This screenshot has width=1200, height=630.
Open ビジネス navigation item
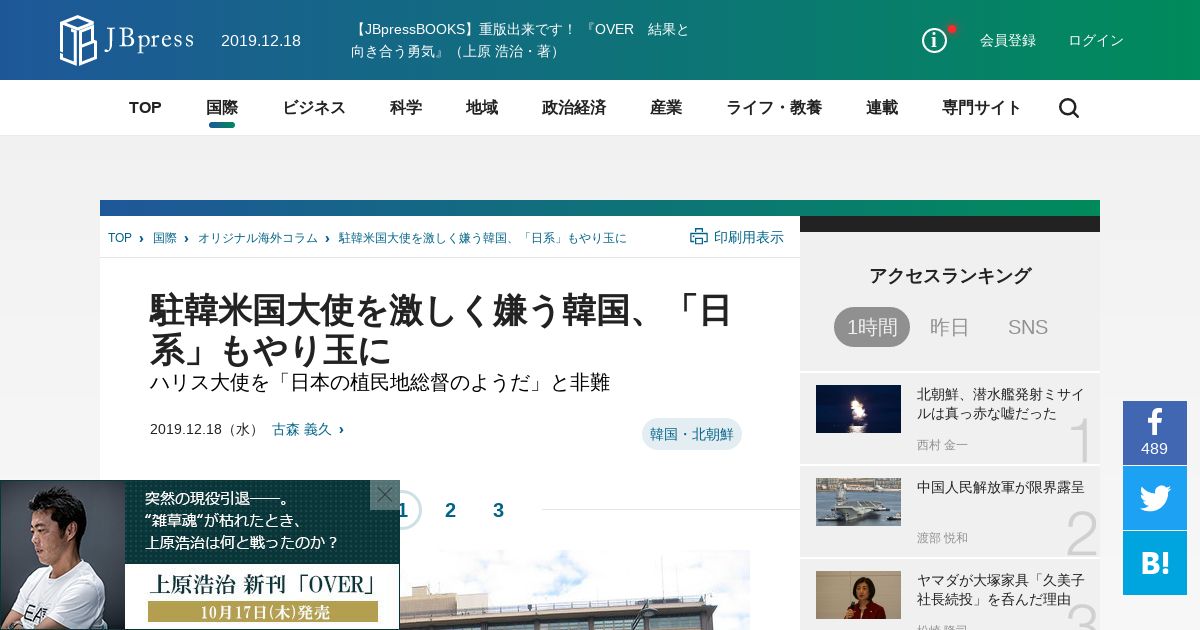pyautogui.click(x=314, y=108)
